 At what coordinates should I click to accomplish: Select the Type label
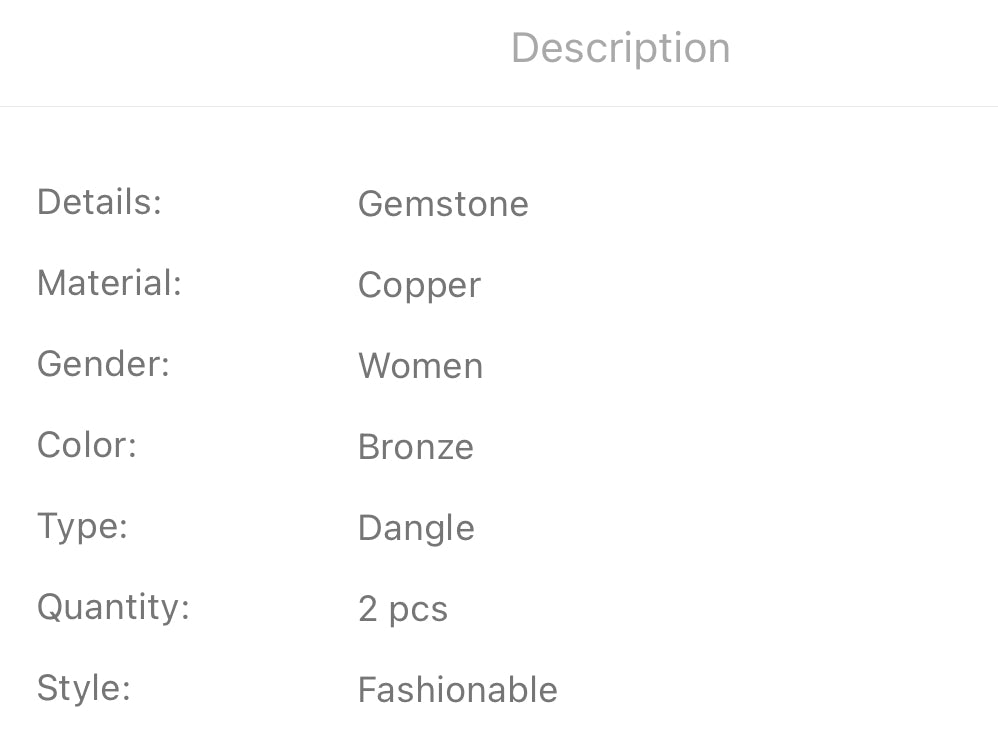82,526
